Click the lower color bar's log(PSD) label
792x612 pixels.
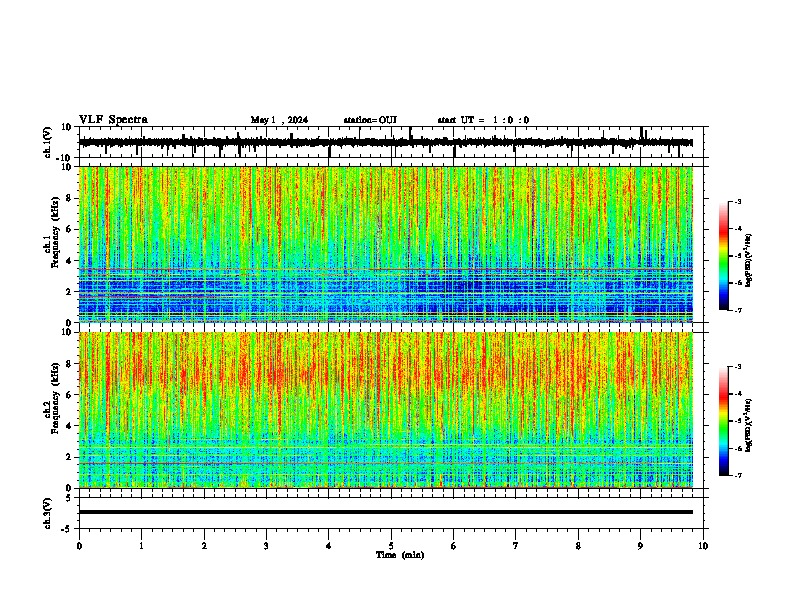(x=749, y=424)
